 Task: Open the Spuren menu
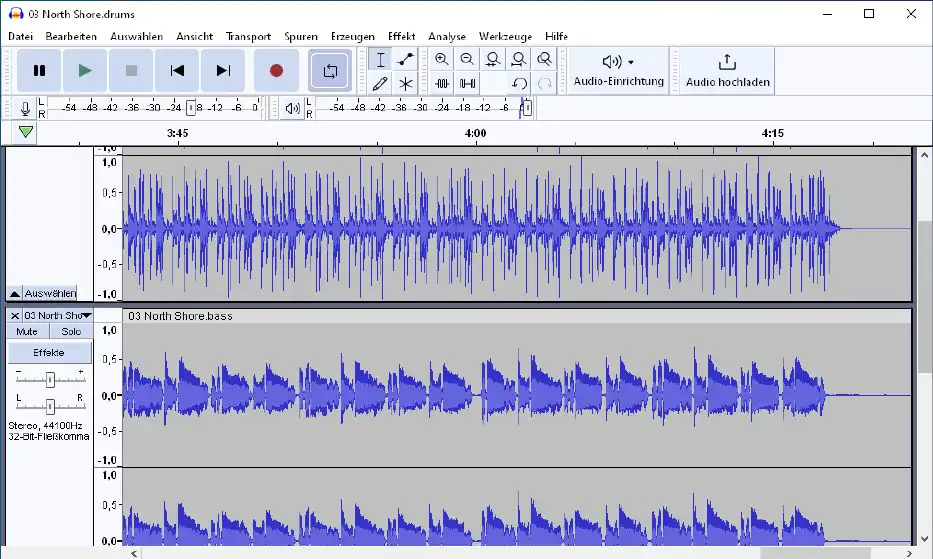tap(300, 36)
